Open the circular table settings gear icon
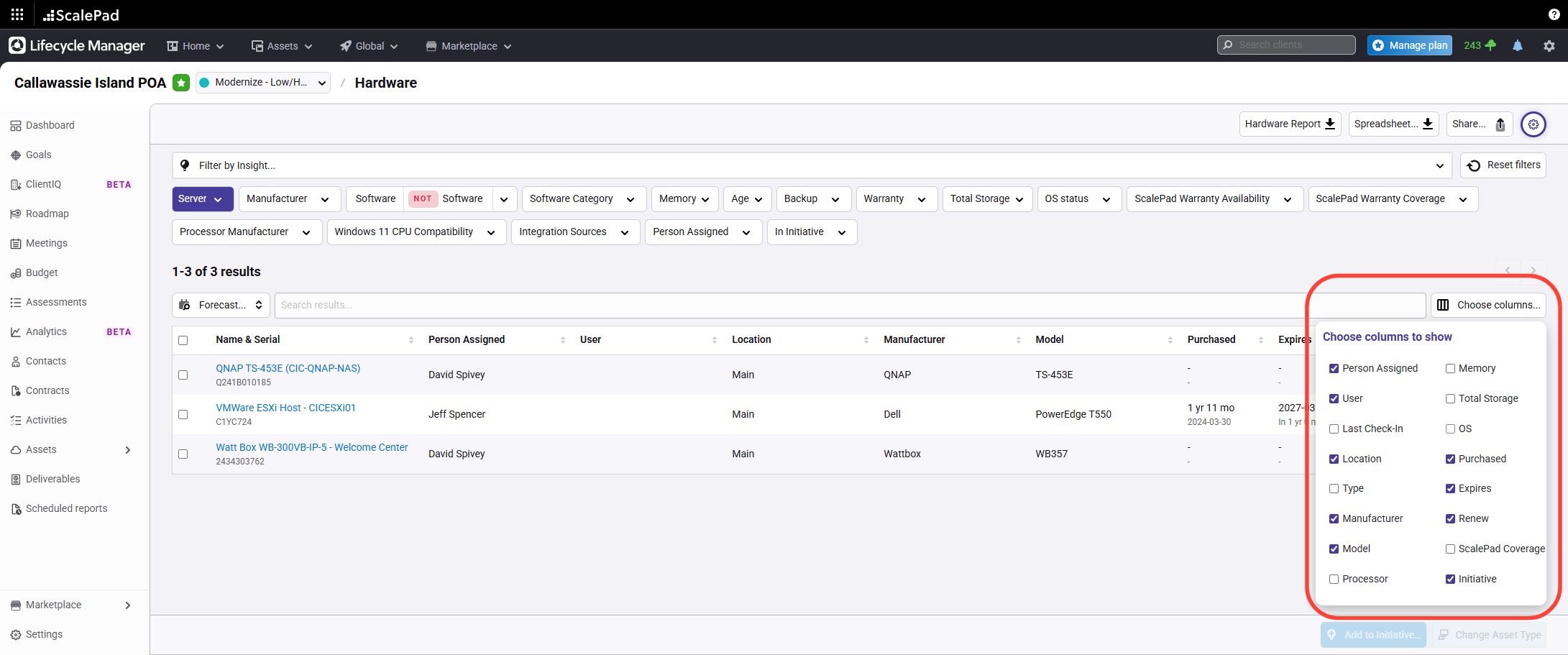Screen dimensions: 1568x655 point(1533,124)
